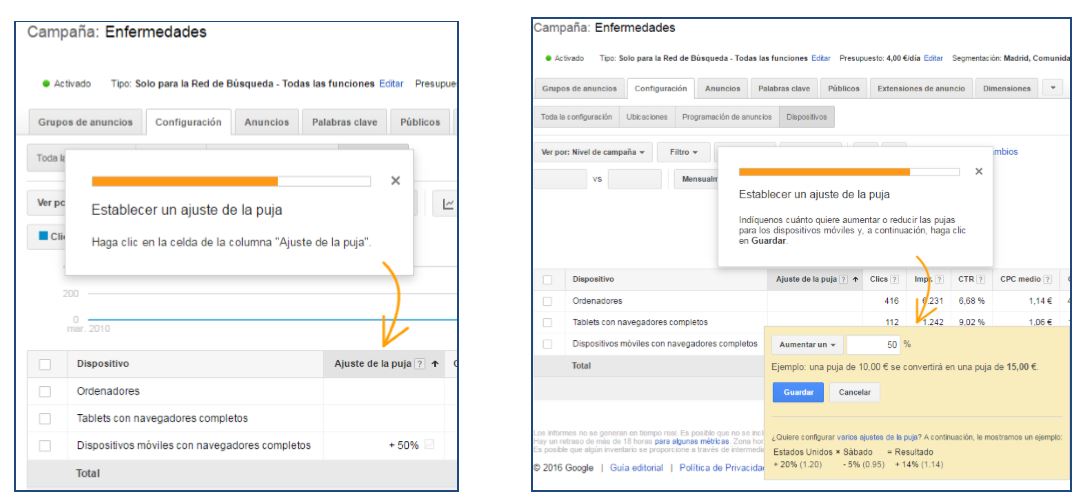Click the Guardar button
Screen dimensions: 1080x498
click(x=798, y=393)
